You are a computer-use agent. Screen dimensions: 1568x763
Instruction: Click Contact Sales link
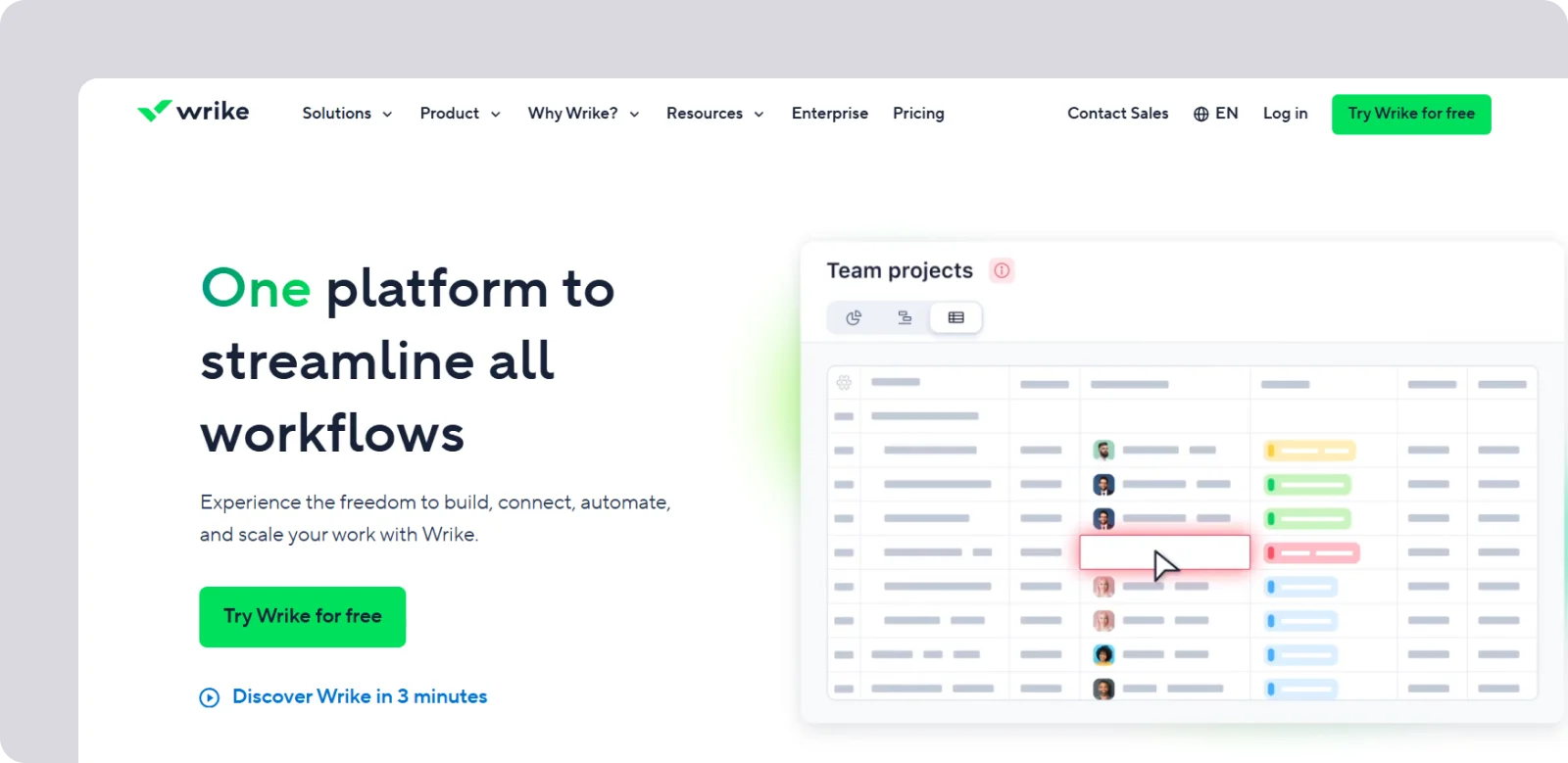pyautogui.click(x=1118, y=114)
